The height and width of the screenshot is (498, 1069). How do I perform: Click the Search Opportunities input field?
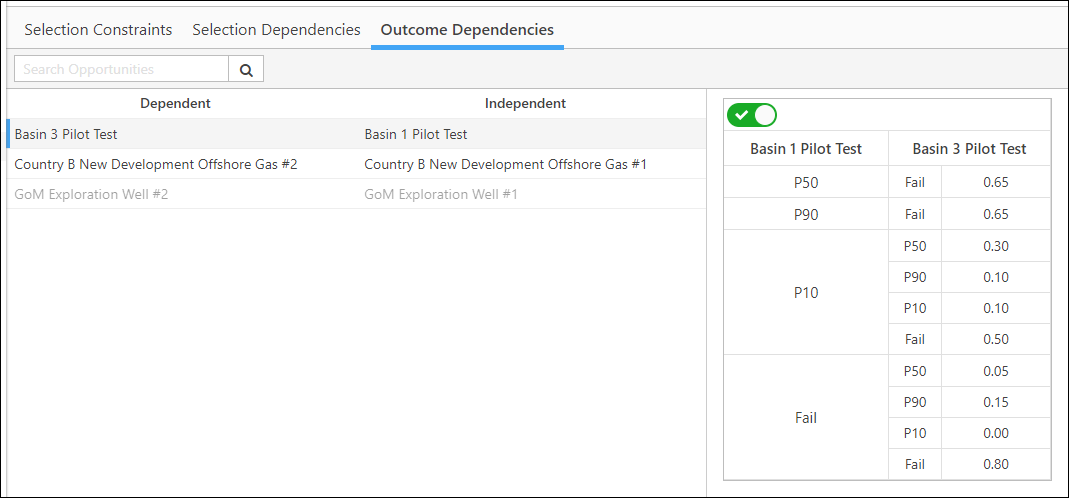pyautogui.click(x=121, y=70)
